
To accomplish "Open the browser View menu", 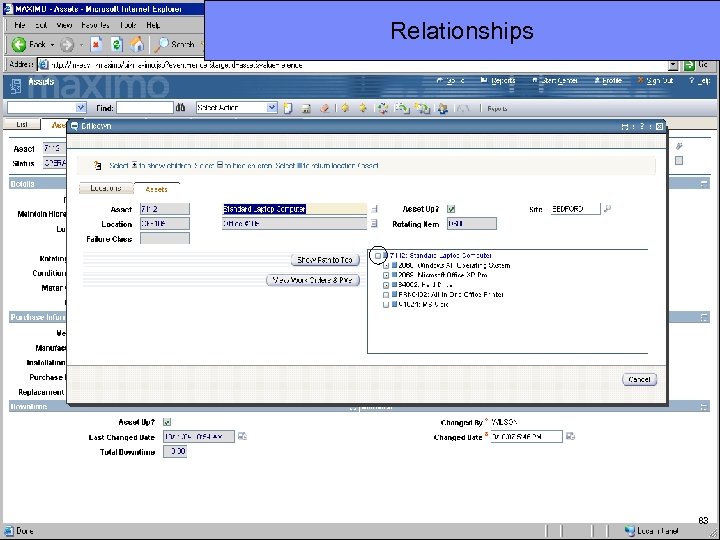I will click(x=64, y=25).
